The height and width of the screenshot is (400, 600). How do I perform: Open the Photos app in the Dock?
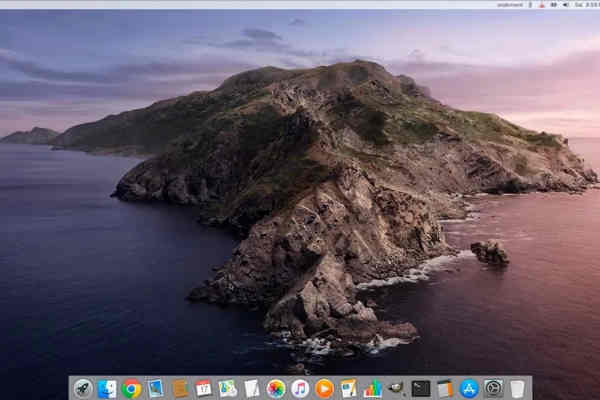coord(276,389)
